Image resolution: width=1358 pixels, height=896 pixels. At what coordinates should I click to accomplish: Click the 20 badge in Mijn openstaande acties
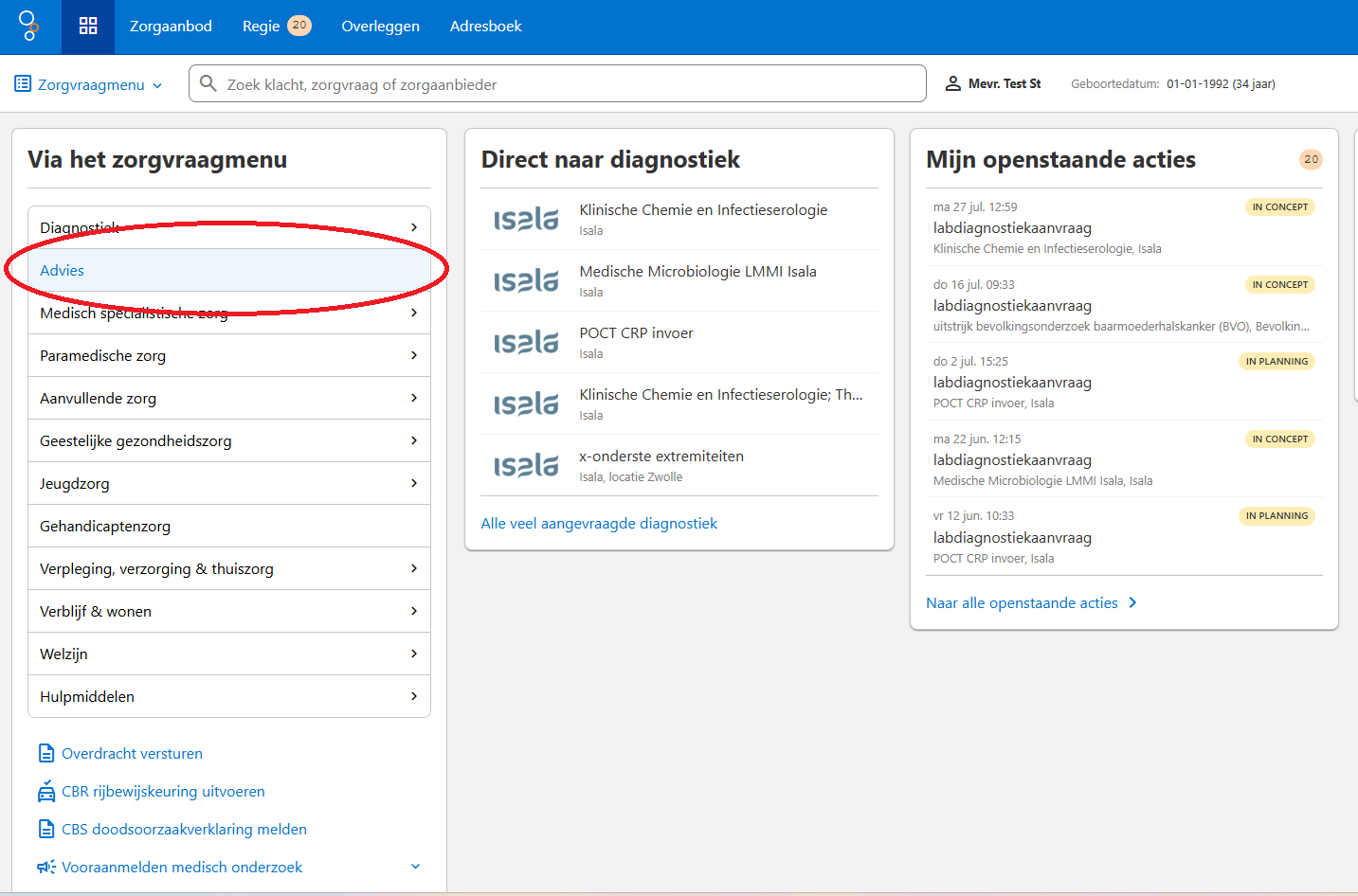(1311, 159)
